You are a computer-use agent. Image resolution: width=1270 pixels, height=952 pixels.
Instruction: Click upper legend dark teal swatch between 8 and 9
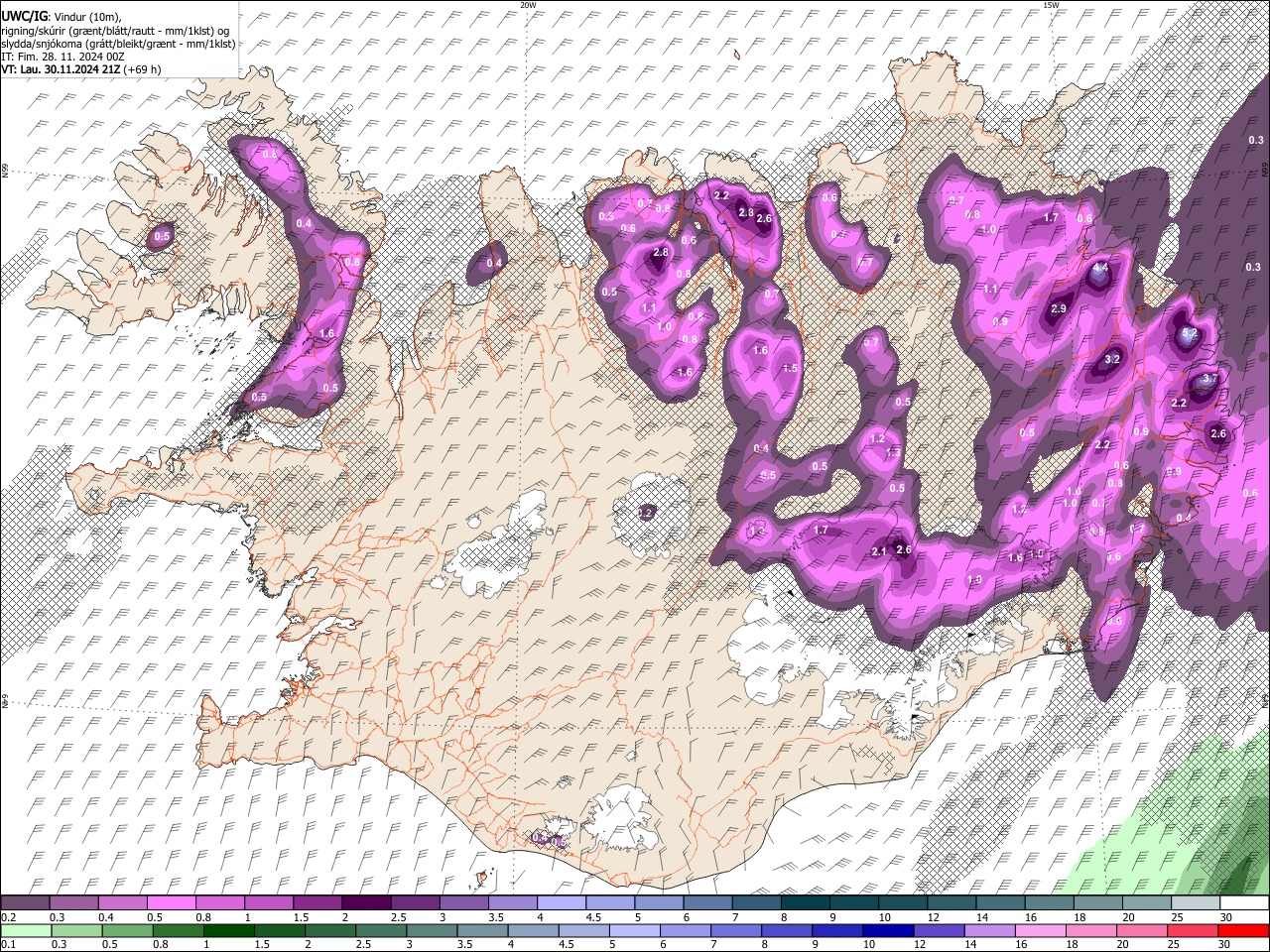click(805, 903)
